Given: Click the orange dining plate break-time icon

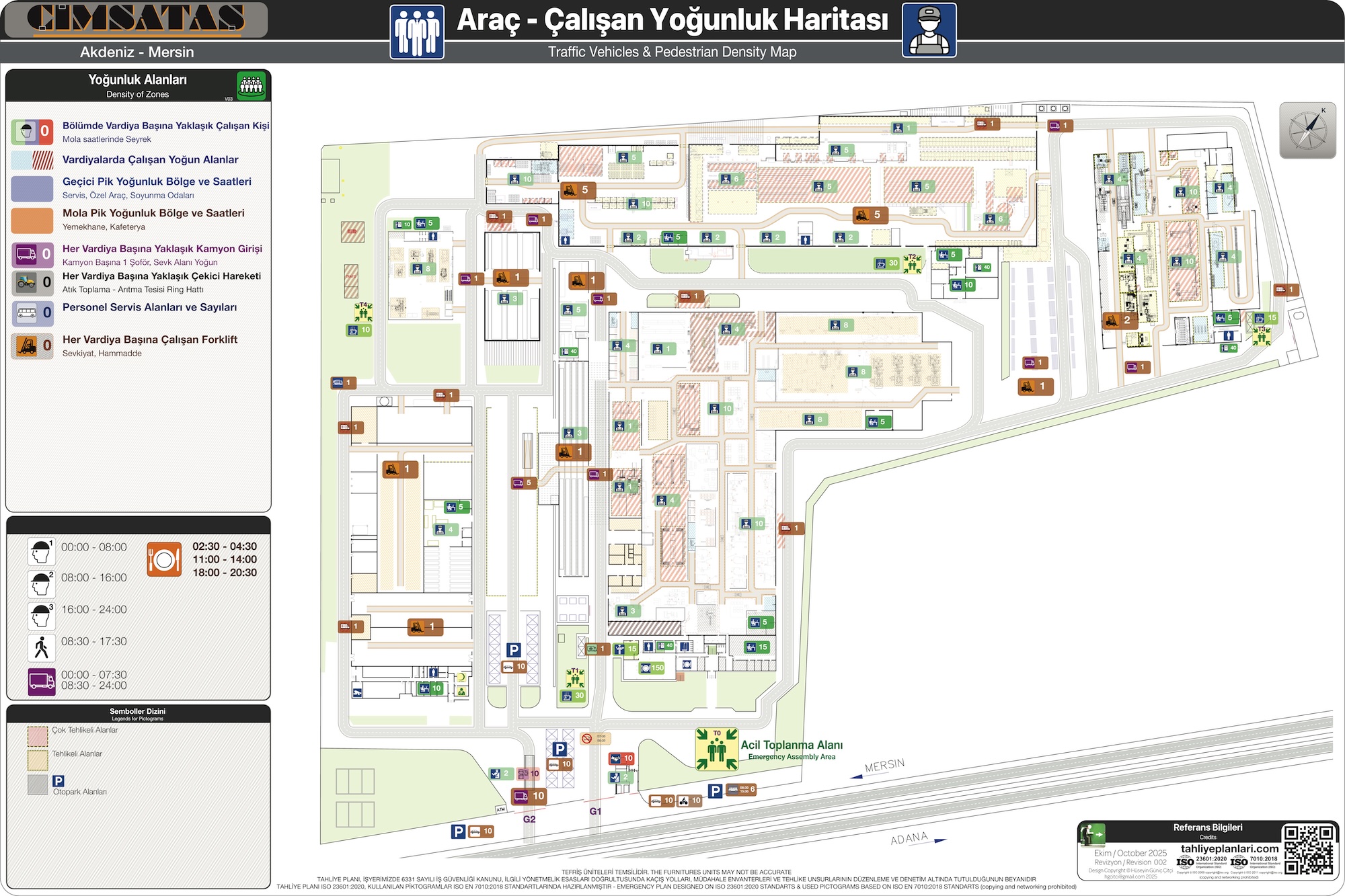Looking at the screenshot, I should tap(164, 559).
